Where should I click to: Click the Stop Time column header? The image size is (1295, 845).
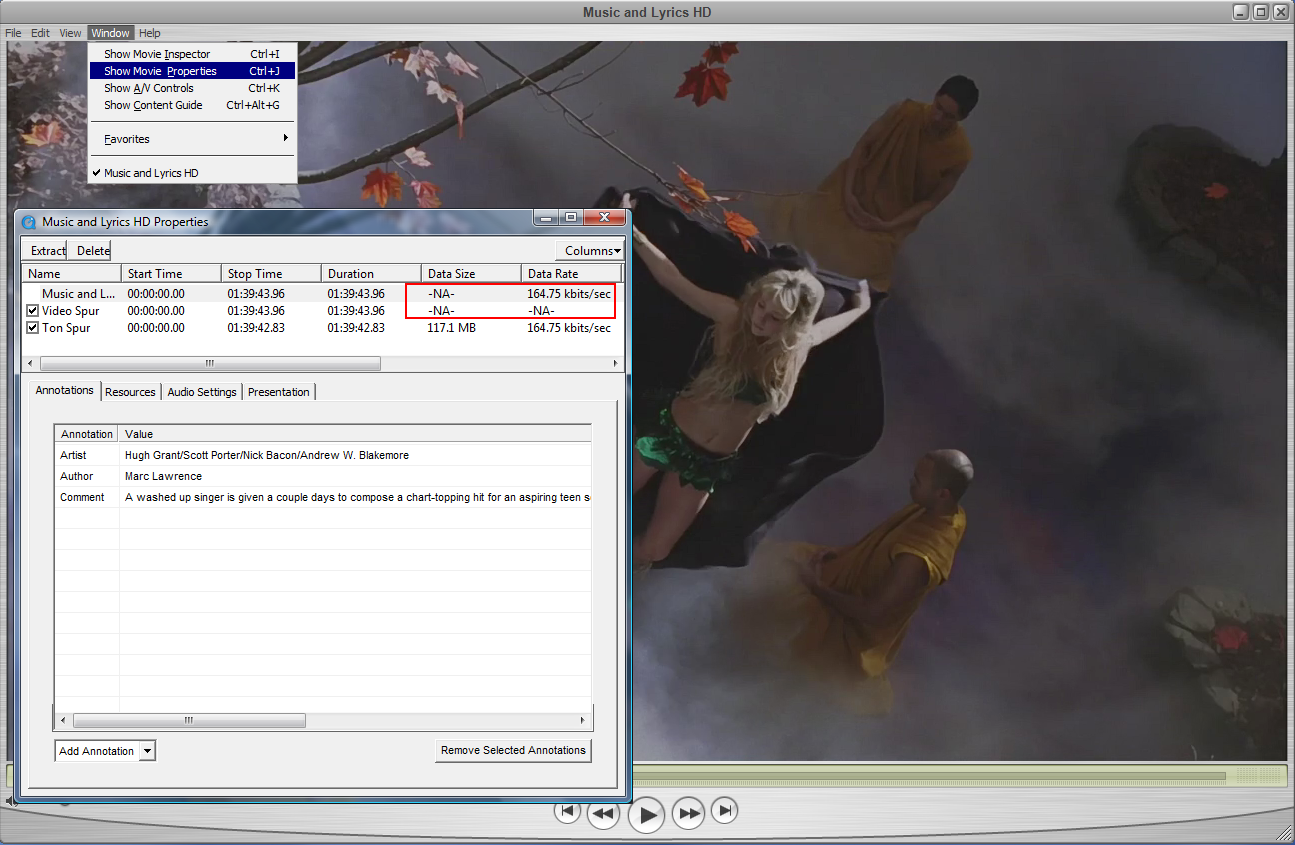tap(271, 274)
